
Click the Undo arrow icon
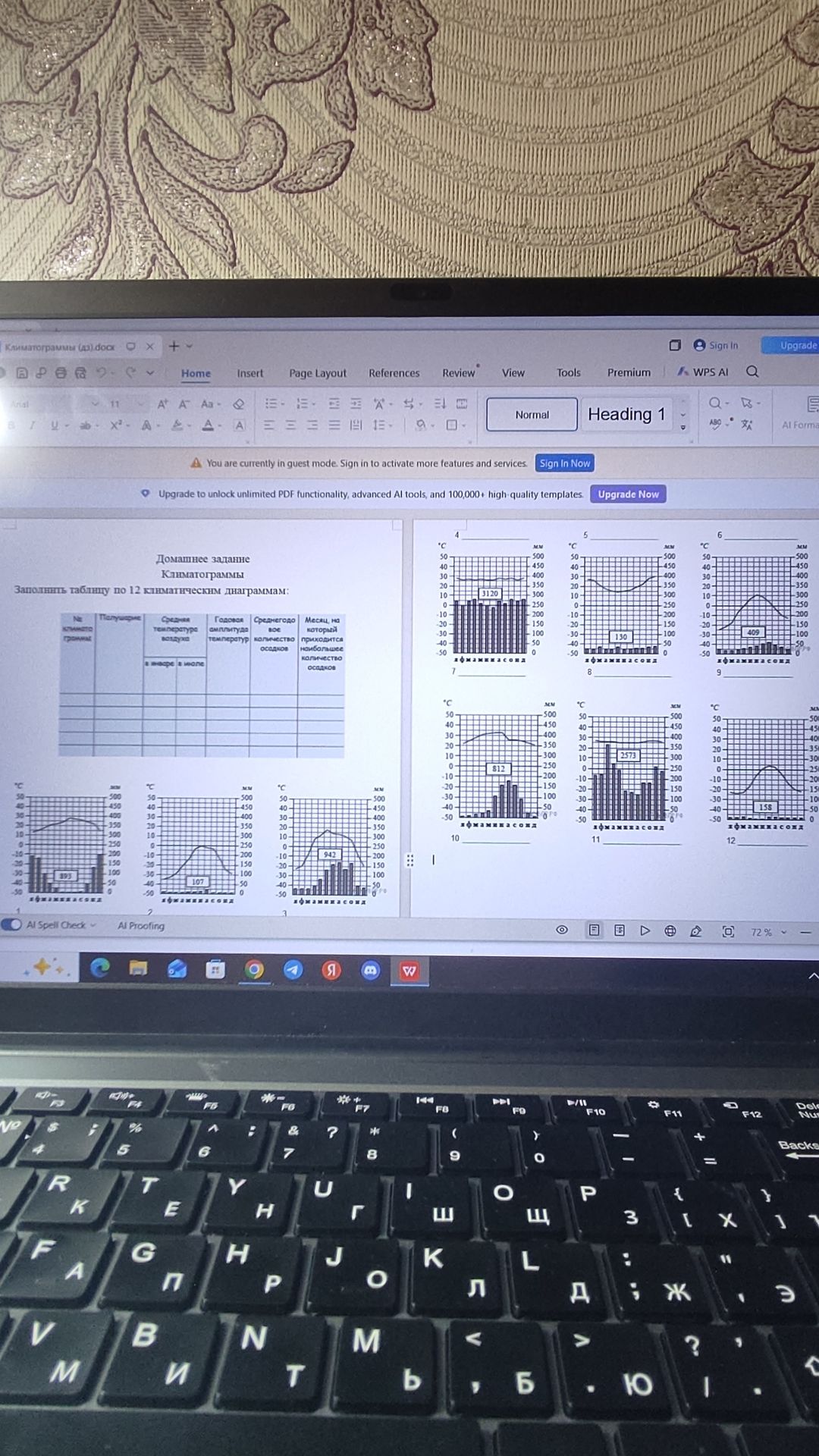point(102,373)
